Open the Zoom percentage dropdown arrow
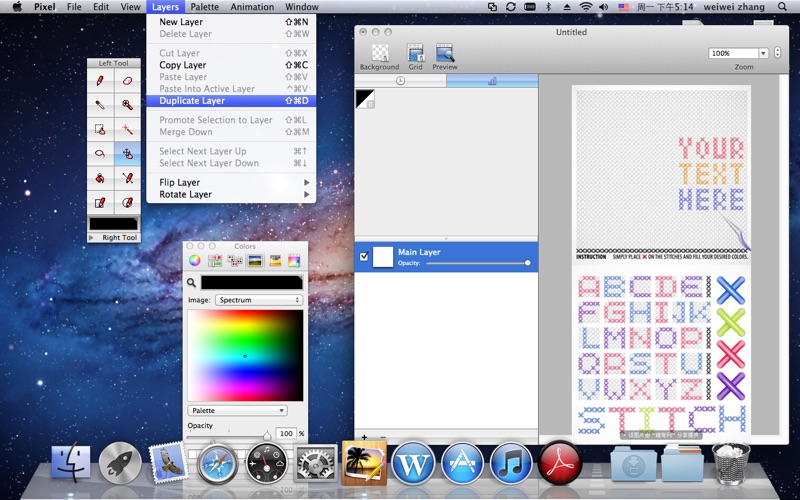The image size is (800, 500). point(763,53)
